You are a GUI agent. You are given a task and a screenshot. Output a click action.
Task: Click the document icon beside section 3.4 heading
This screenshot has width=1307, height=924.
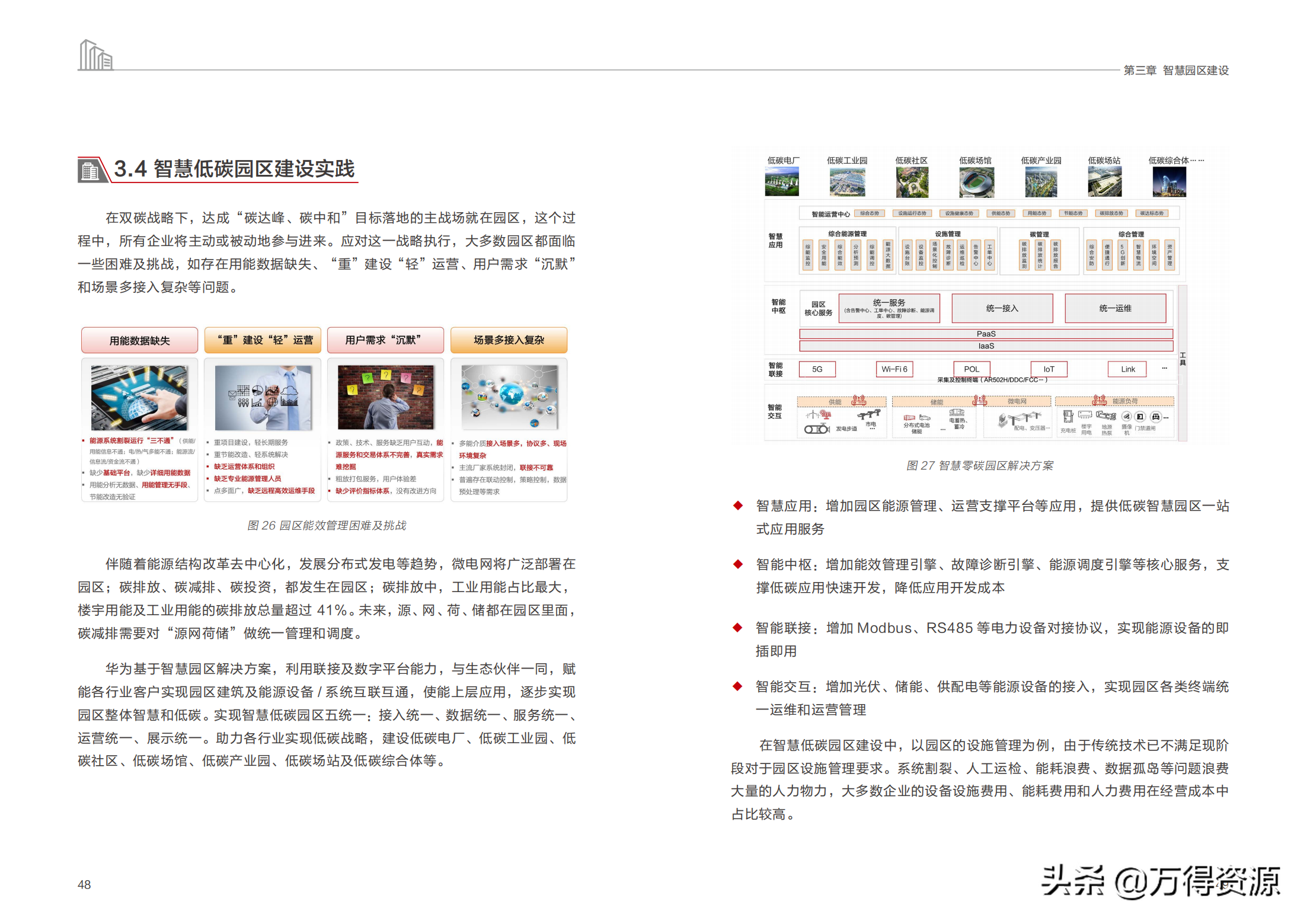90,171
